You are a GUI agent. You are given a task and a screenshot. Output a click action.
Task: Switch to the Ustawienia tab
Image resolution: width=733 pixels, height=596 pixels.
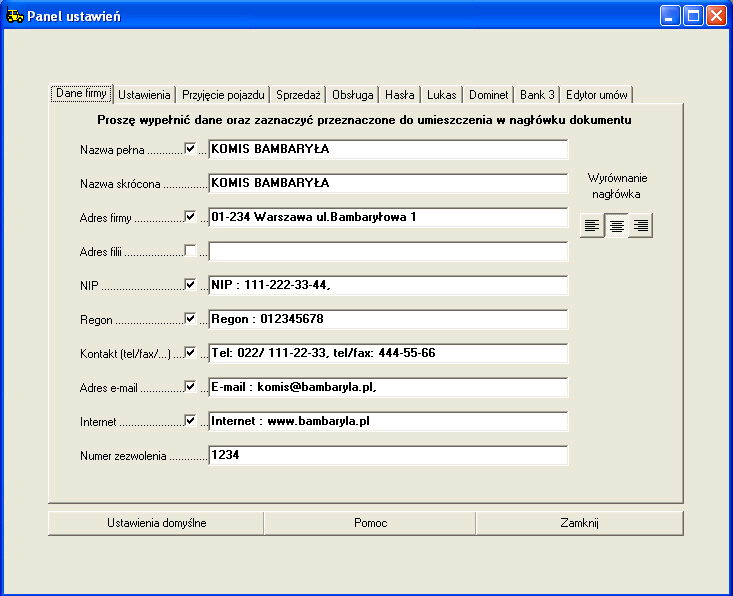point(145,95)
